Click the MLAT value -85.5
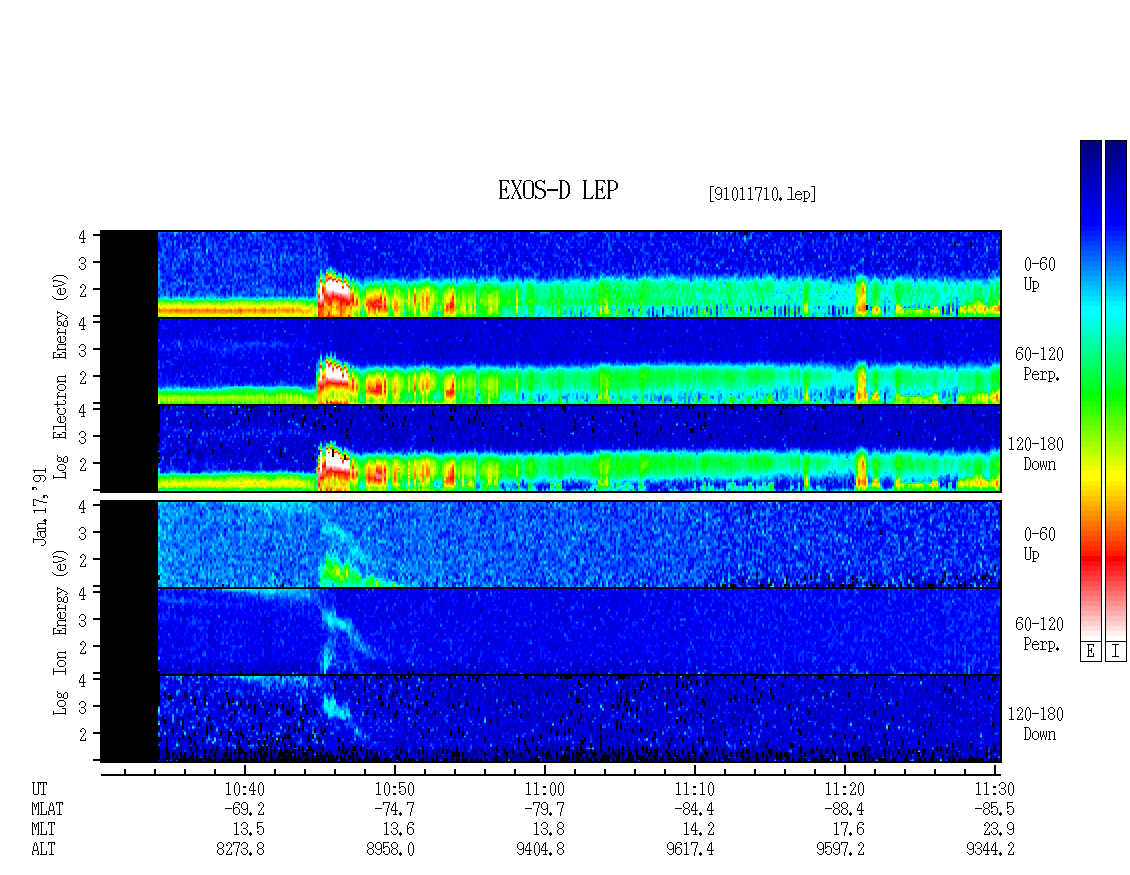The width and height of the screenshot is (1130, 875). point(994,809)
